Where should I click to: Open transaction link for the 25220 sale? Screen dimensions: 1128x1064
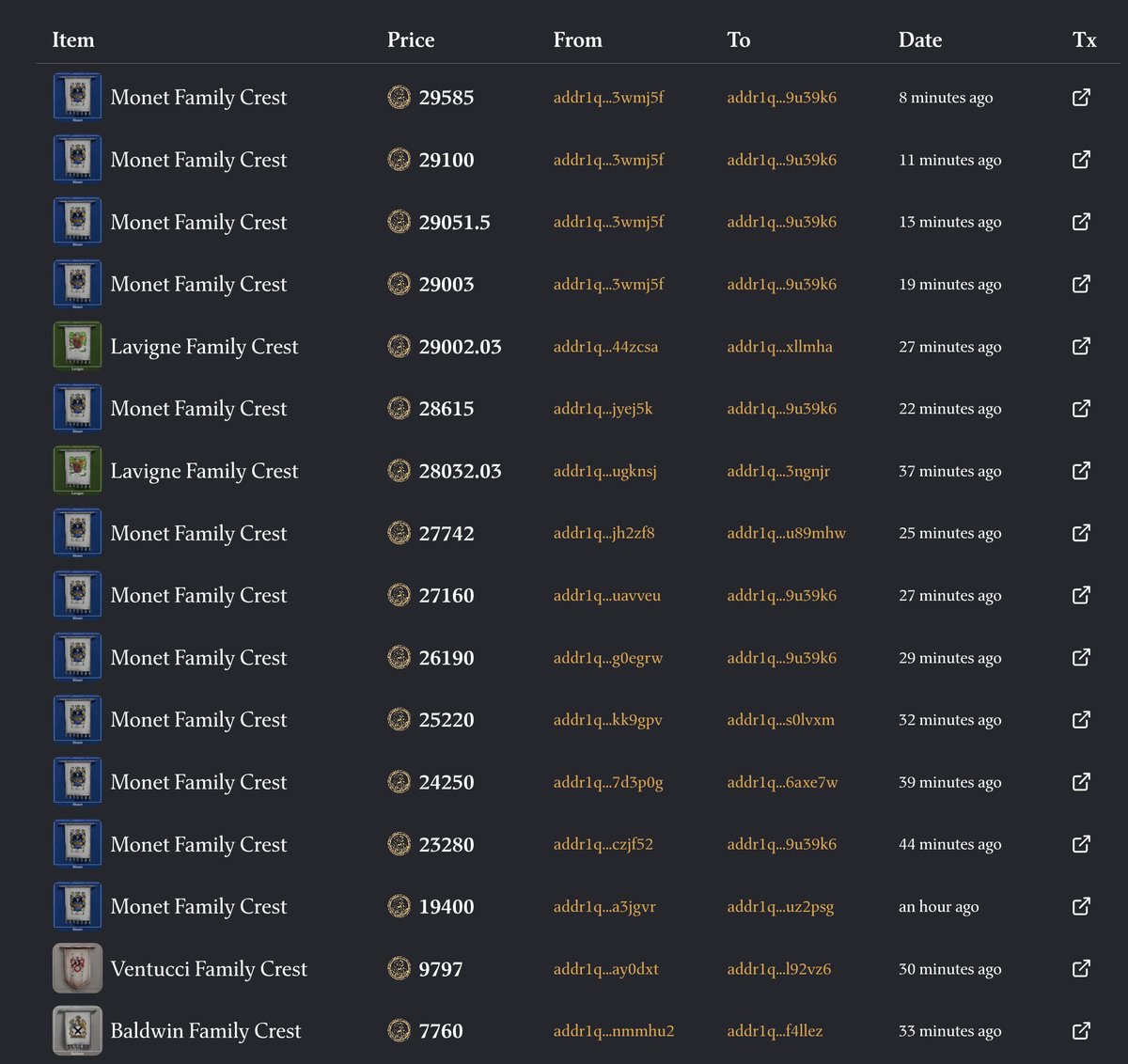coord(1081,719)
